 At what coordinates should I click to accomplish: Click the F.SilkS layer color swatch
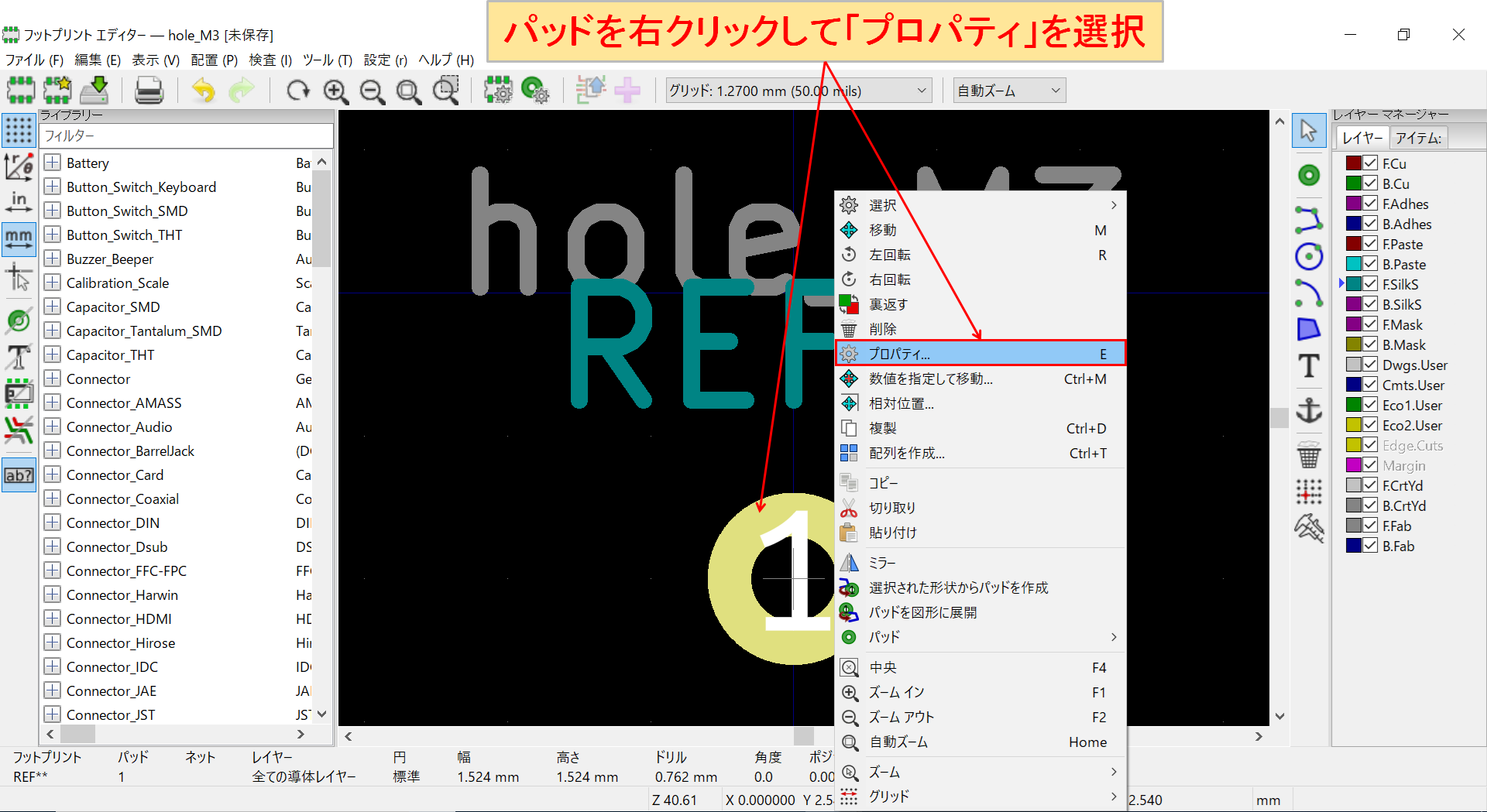1353,284
